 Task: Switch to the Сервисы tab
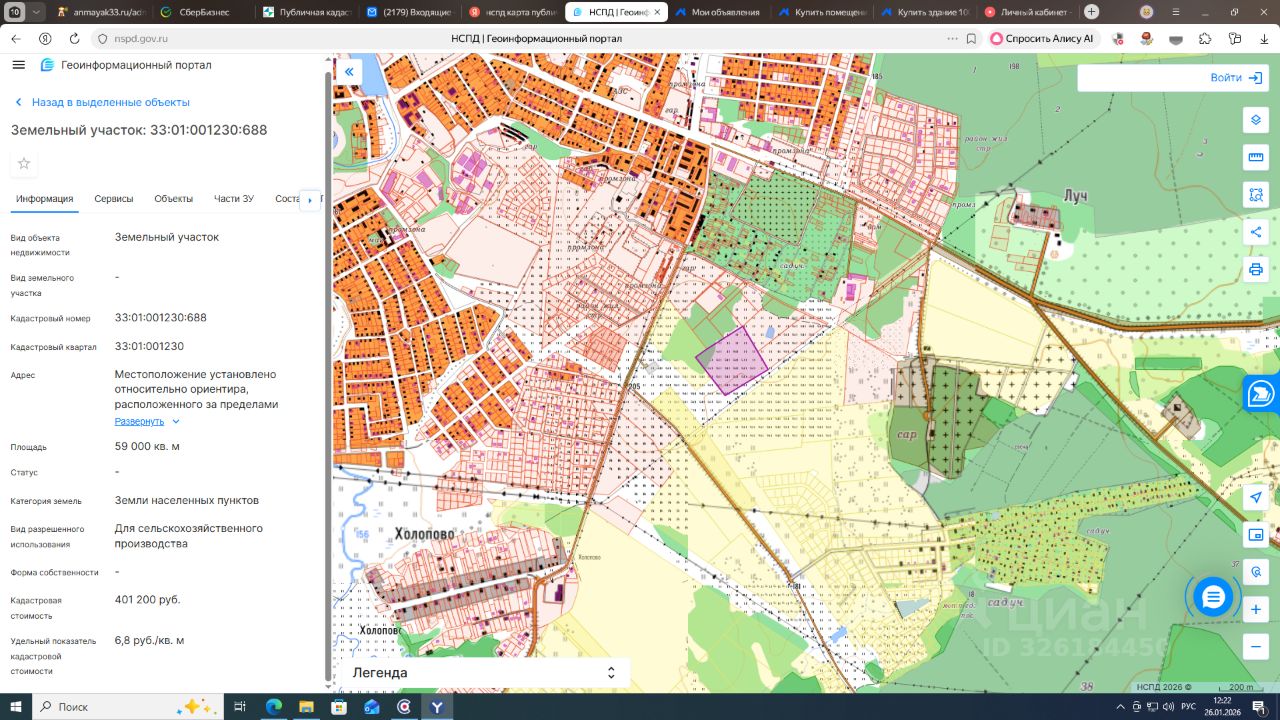coord(114,199)
